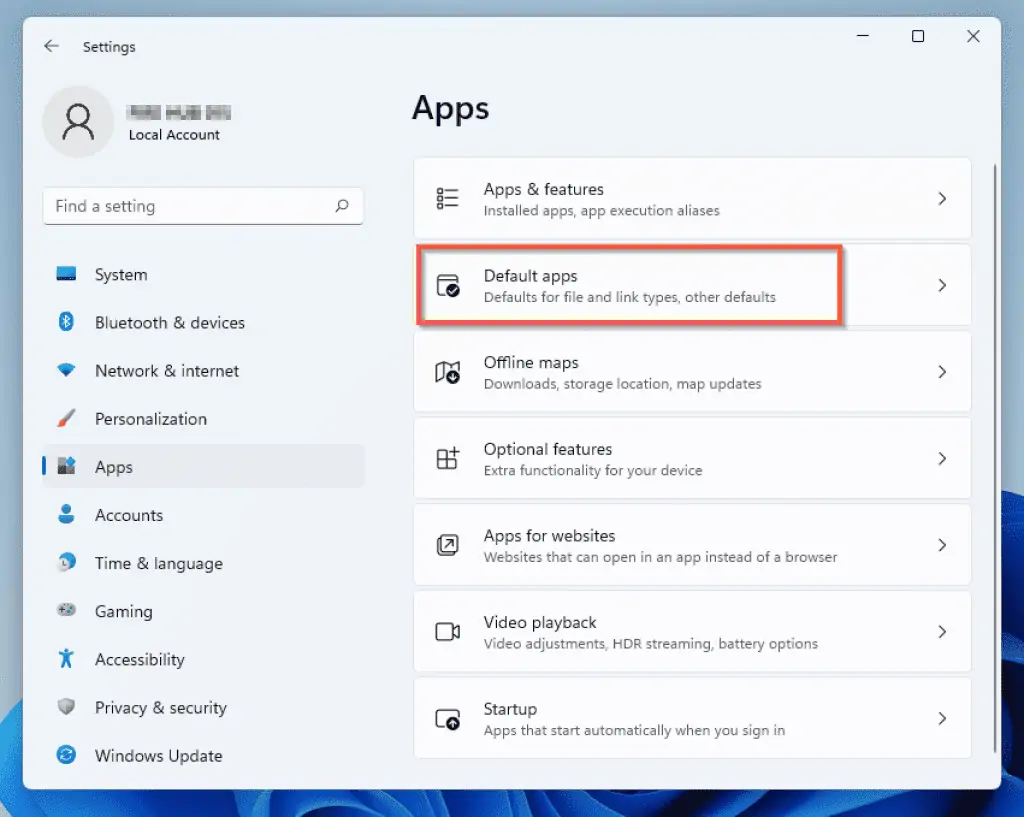Viewport: 1024px width, 817px height.
Task: Click the user profile avatar icon
Action: point(78,121)
